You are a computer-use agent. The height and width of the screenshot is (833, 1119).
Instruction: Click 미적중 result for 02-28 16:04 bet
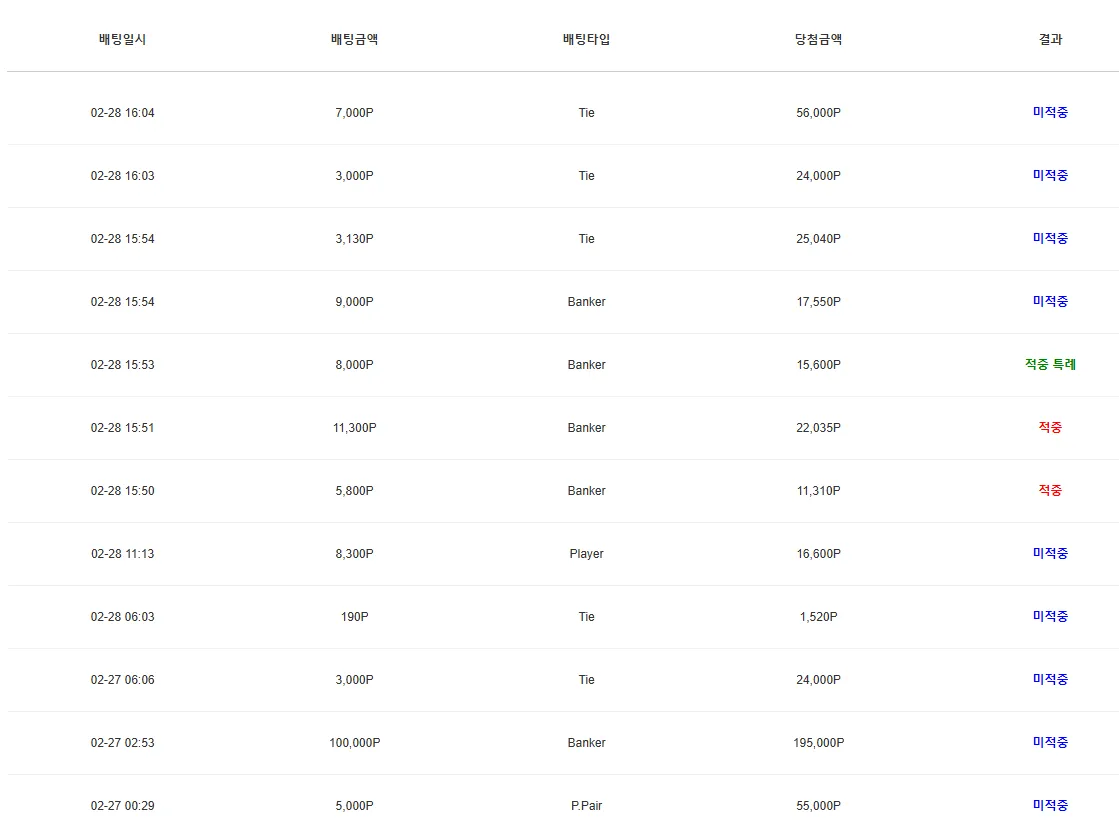pos(1050,112)
